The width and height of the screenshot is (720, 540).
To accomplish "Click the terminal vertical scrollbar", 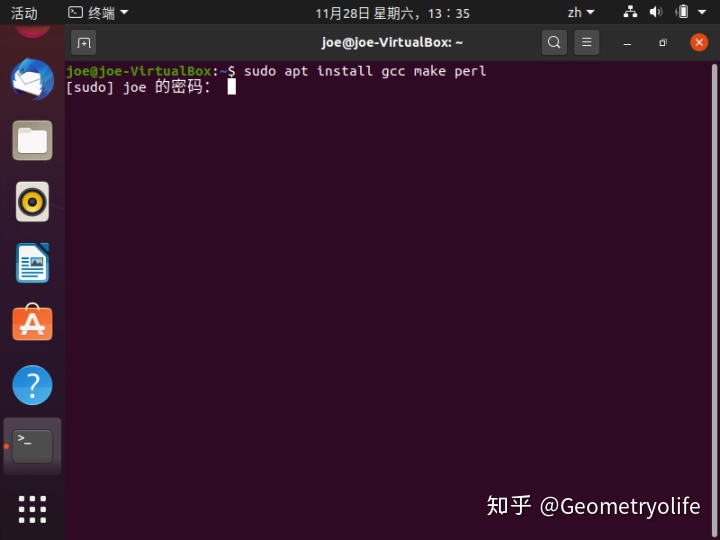I will tap(714, 301).
